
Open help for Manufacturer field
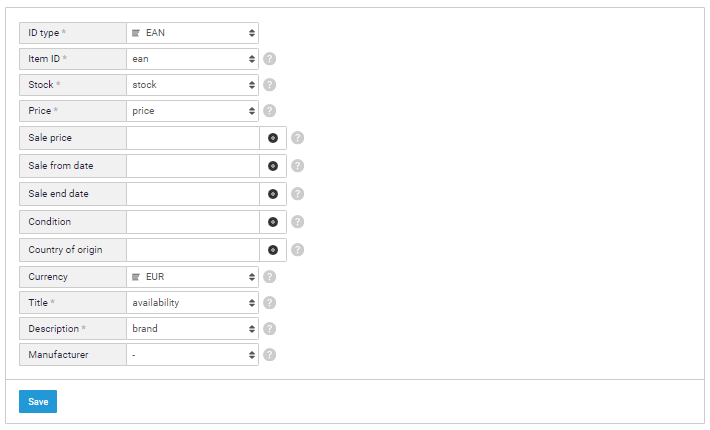tap(270, 354)
